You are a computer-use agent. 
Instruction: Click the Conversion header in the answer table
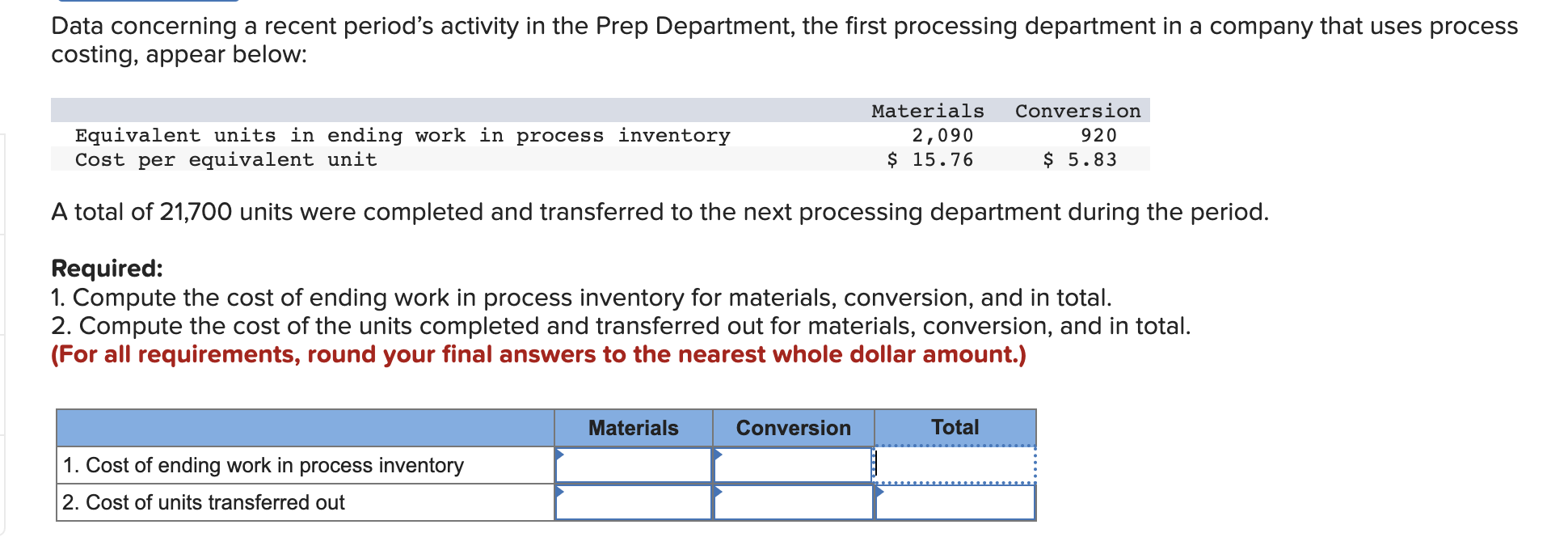[x=793, y=428]
